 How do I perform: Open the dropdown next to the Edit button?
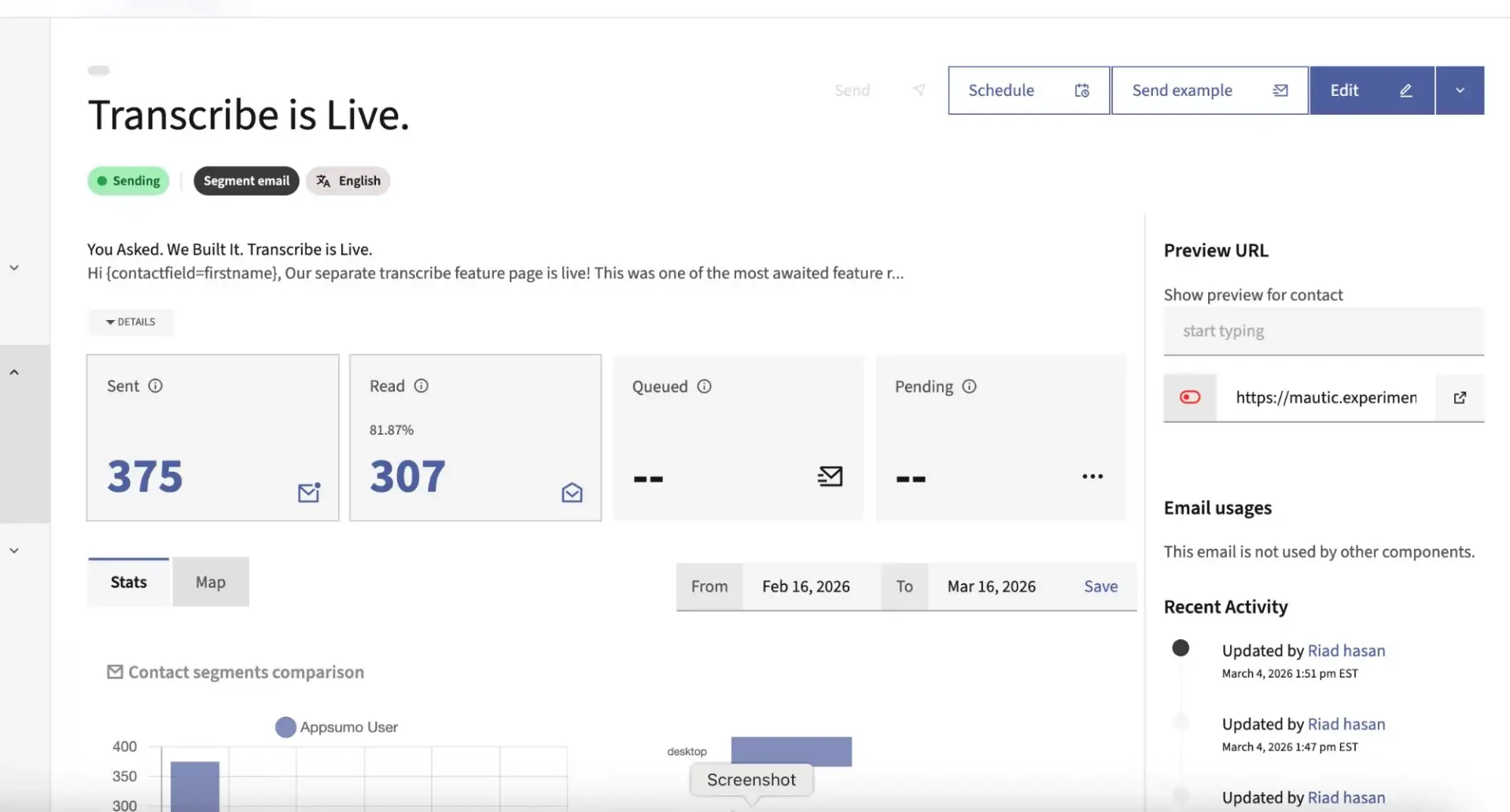pyautogui.click(x=1460, y=90)
